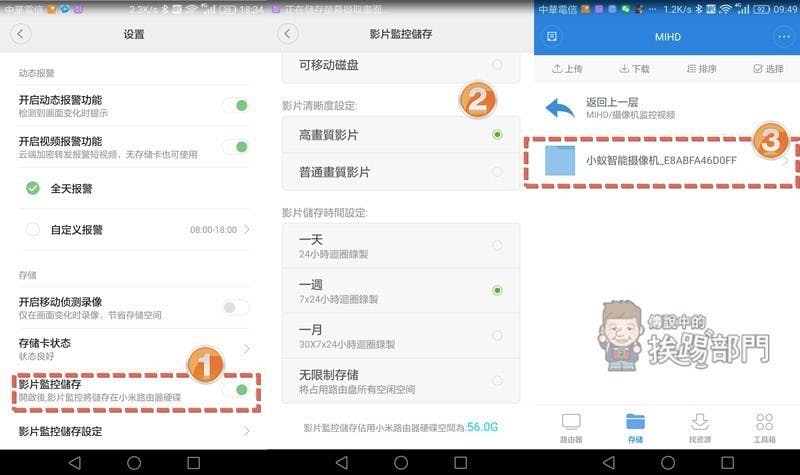Switch to the 路由器 tab
This screenshot has height=475, width=800.
(571, 428)
